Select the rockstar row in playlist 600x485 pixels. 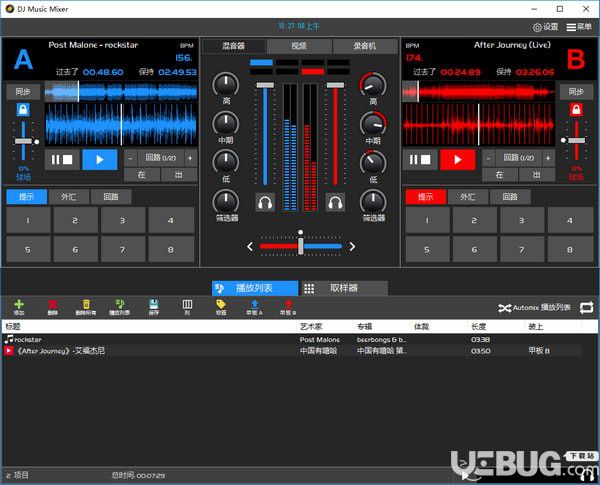pyautogui.click(x=292, y=340)
